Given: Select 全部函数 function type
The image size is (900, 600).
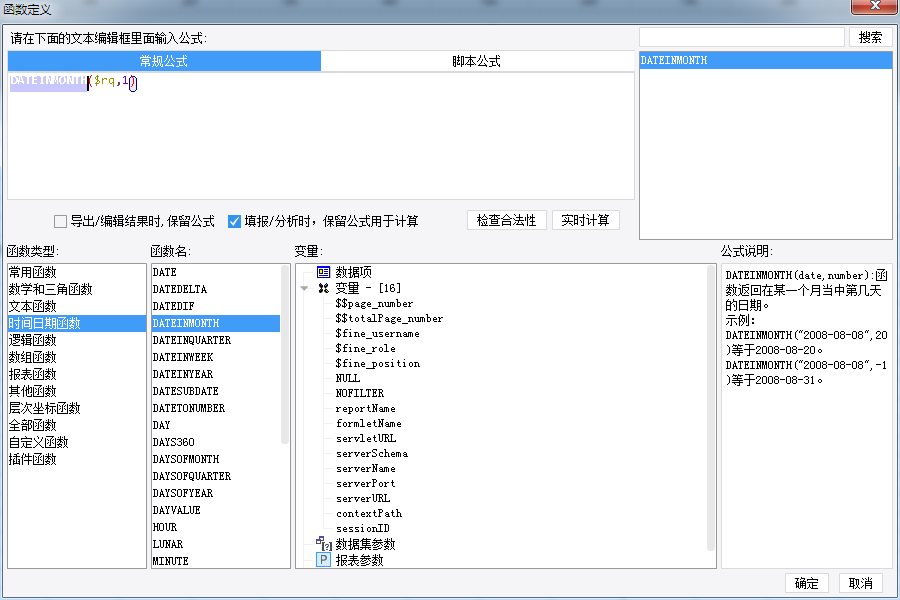Looking at the screenshot, I should [x=77, y=425].
